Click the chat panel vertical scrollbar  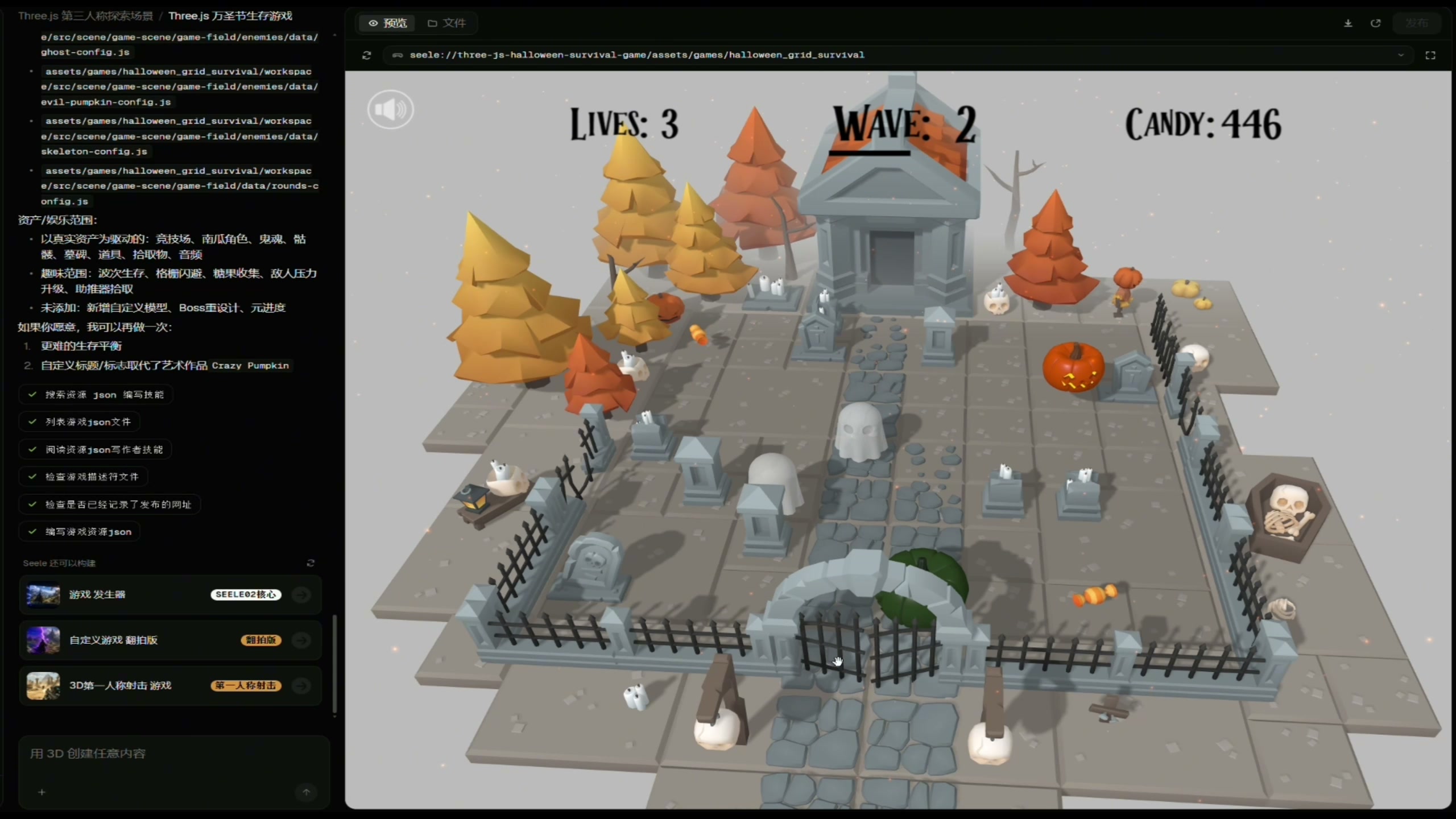[x=334, y=663]
